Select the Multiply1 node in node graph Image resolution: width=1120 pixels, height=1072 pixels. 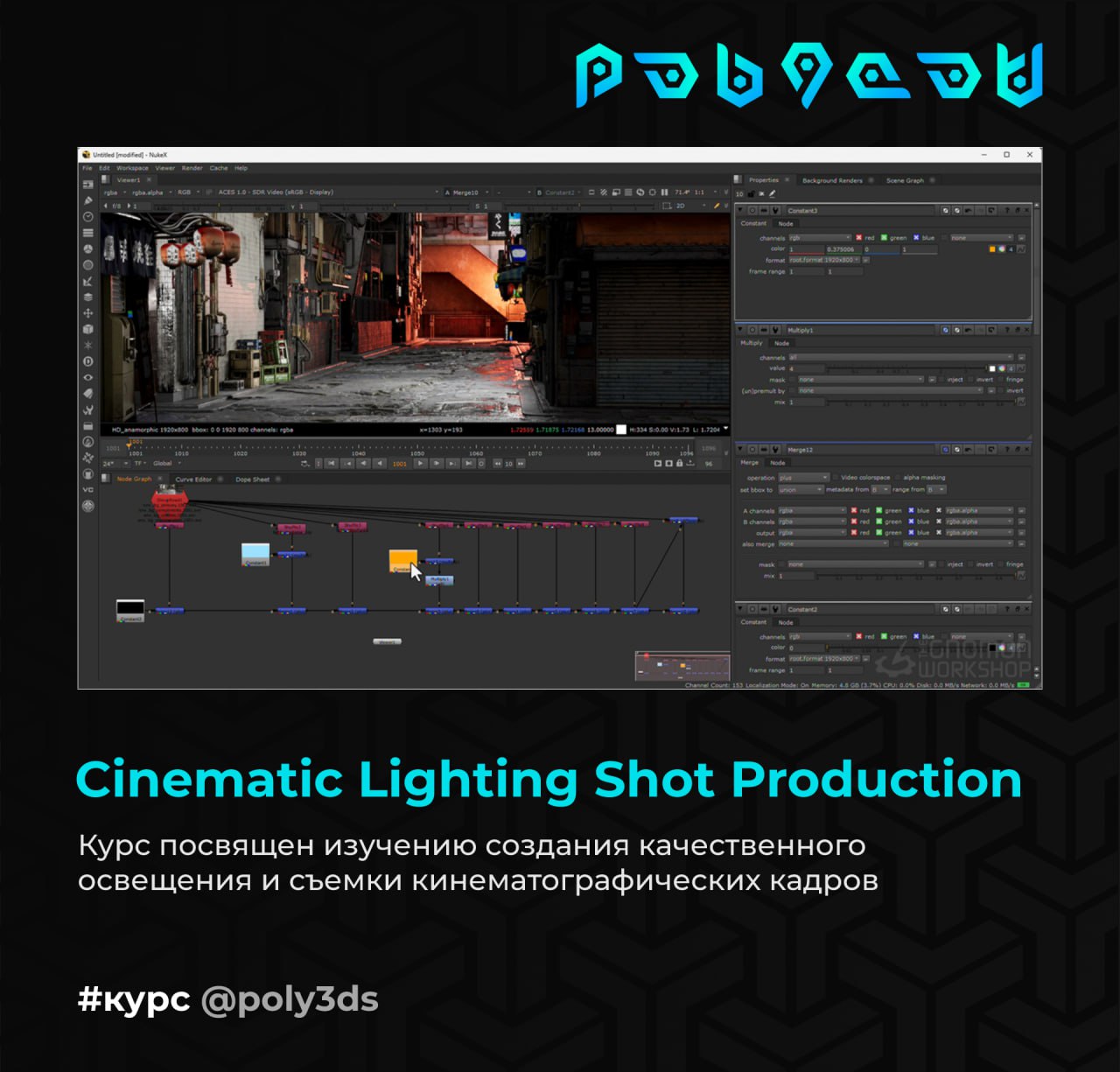tap(439, 579)
